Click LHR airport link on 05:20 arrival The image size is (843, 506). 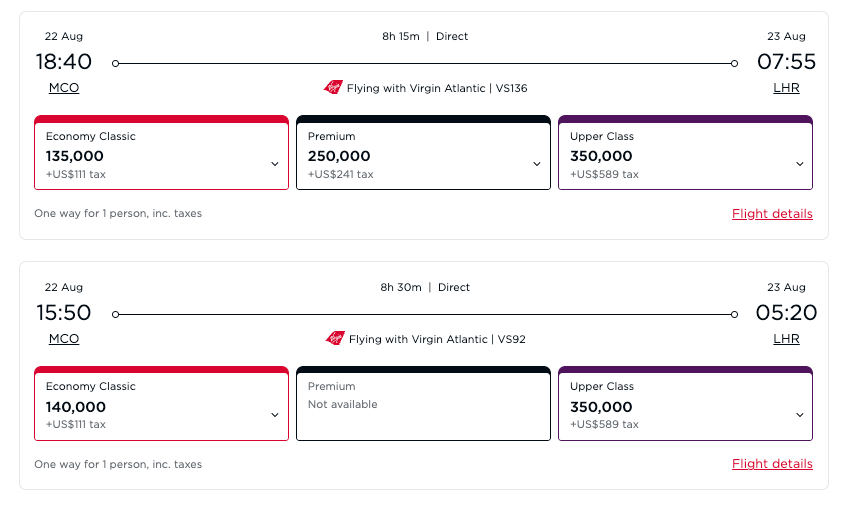pyautogui.click(x=786, y=339)
